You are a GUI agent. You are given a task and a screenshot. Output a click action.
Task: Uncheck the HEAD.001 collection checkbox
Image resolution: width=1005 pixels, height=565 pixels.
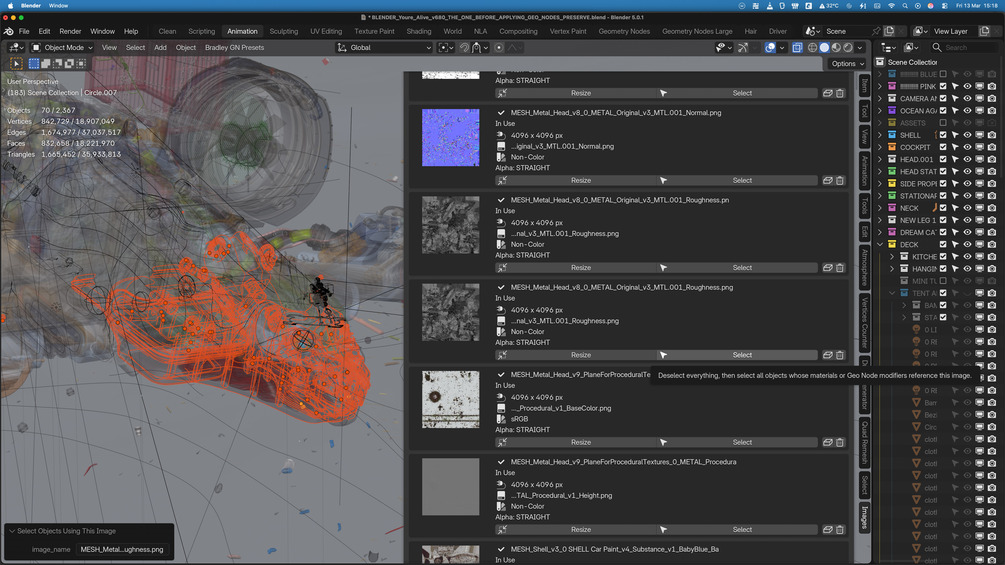(943, 160)
